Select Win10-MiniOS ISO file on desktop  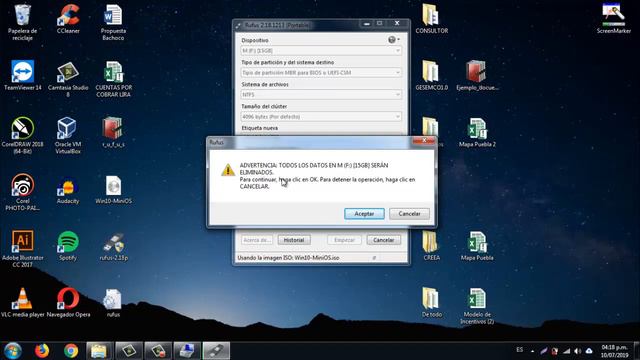pyautogui.click(x=113, y=189)
